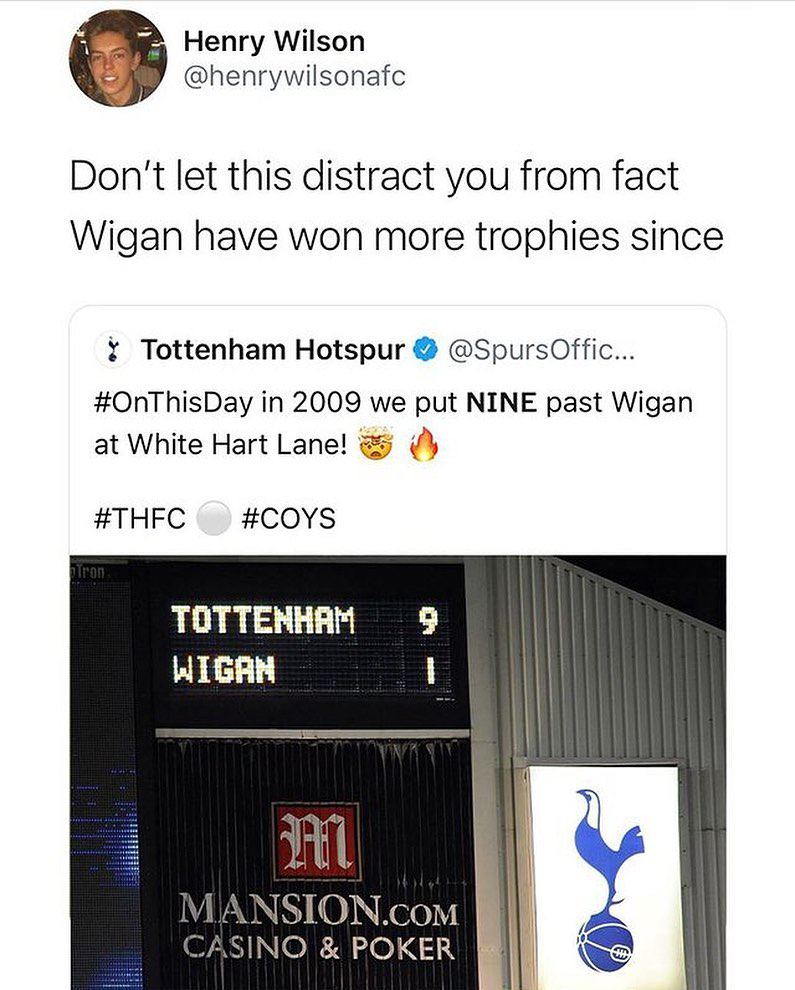Click the white circle emoji after #THFC
795x990 pixels.
click(x=213, y=518)
